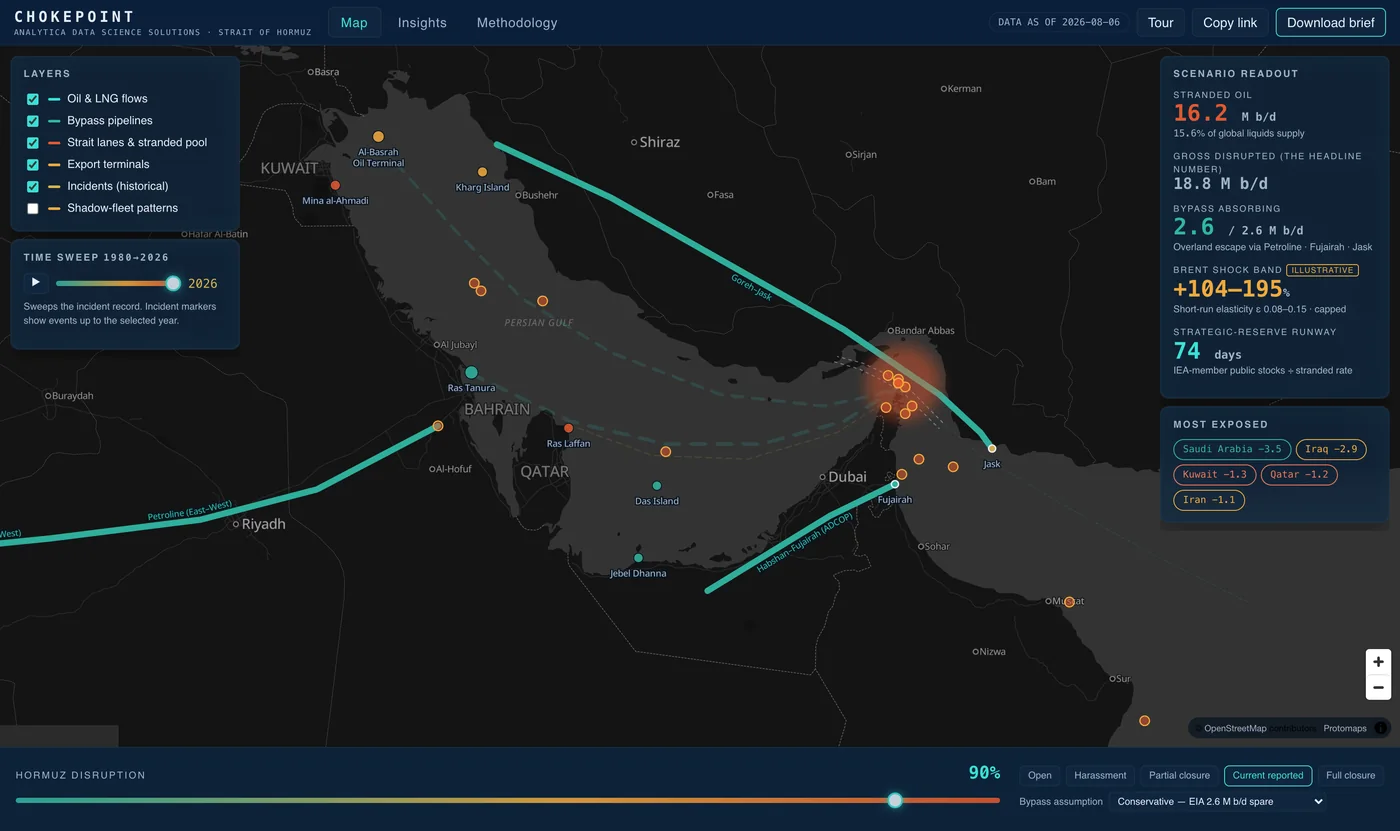Image resolution: width=1400 pixels, height=831 pixels.
Task: Click the Goreh-Jask pipeline label
Action: coord(751,287)
